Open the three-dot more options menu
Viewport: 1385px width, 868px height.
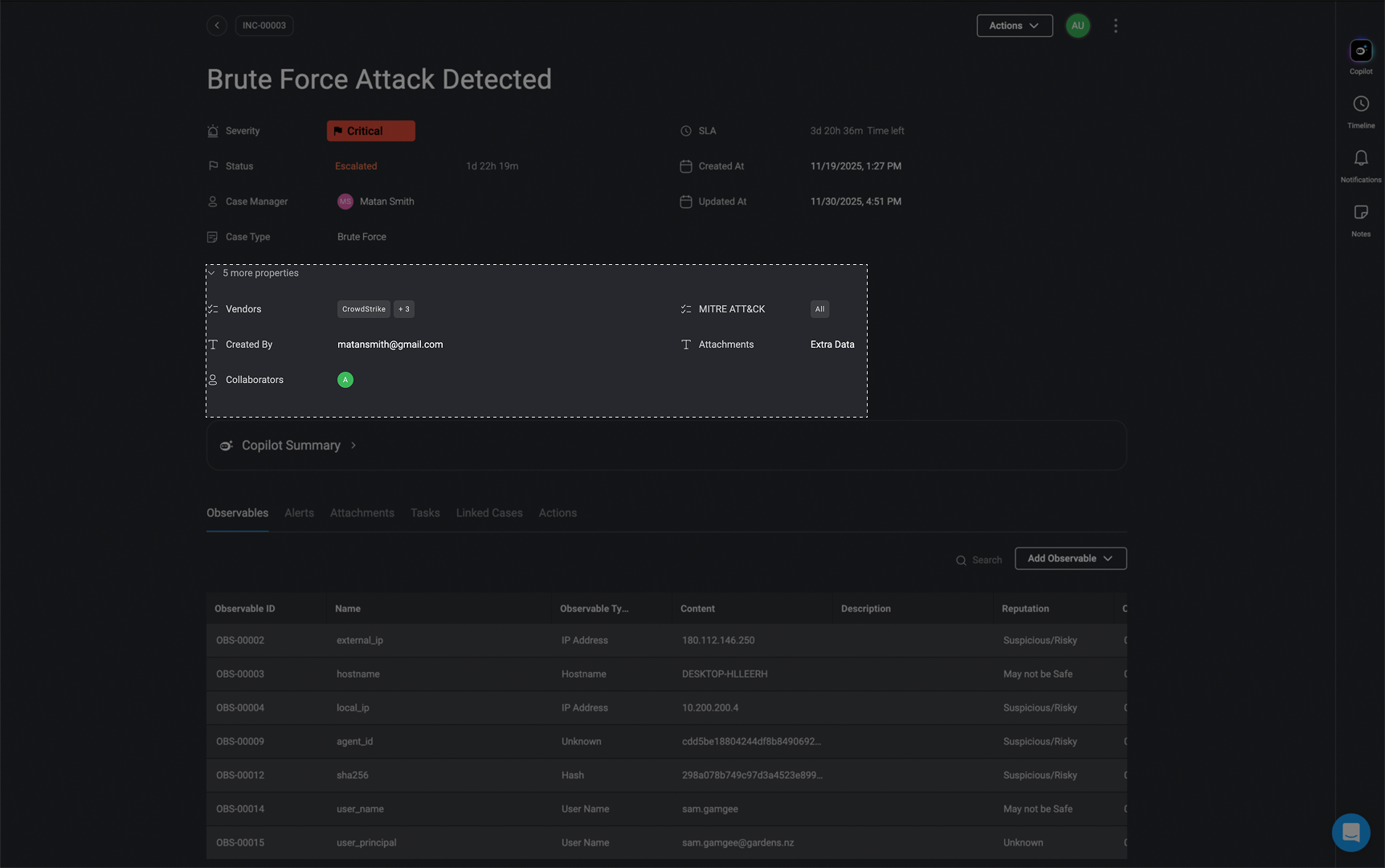[1115, 26]
